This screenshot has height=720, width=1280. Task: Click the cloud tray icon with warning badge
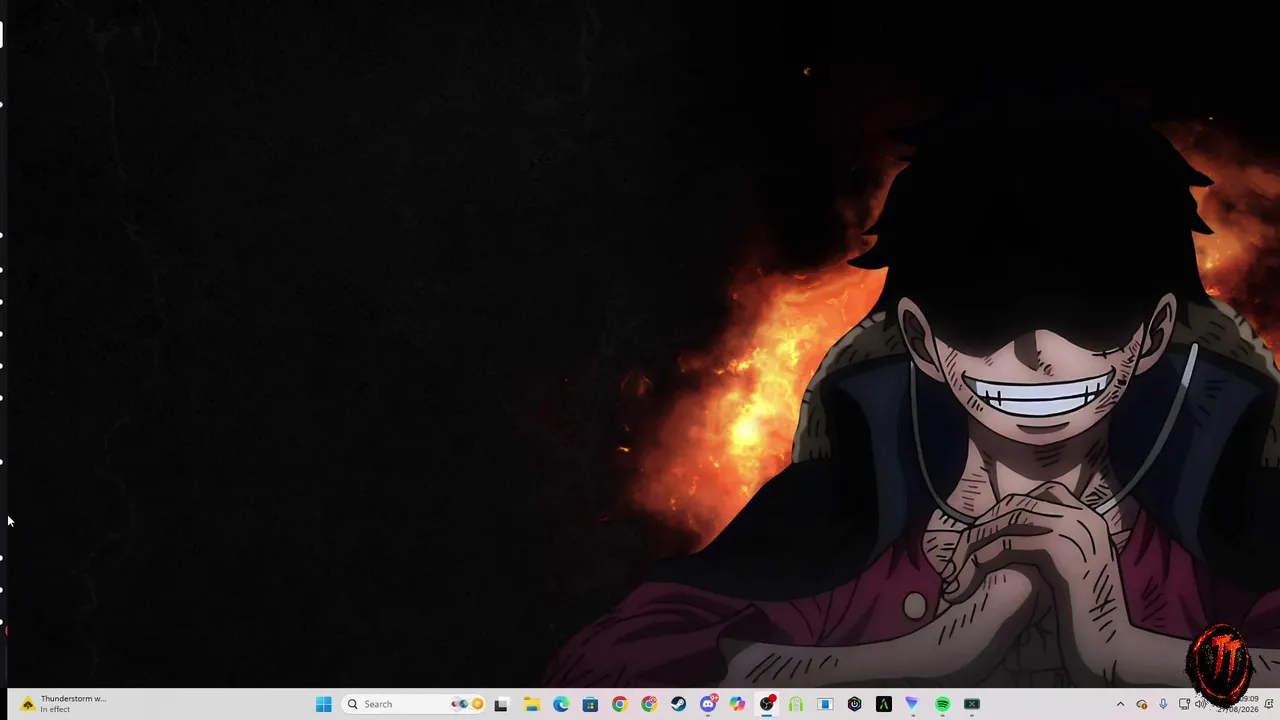click(x=1141, y=704)
